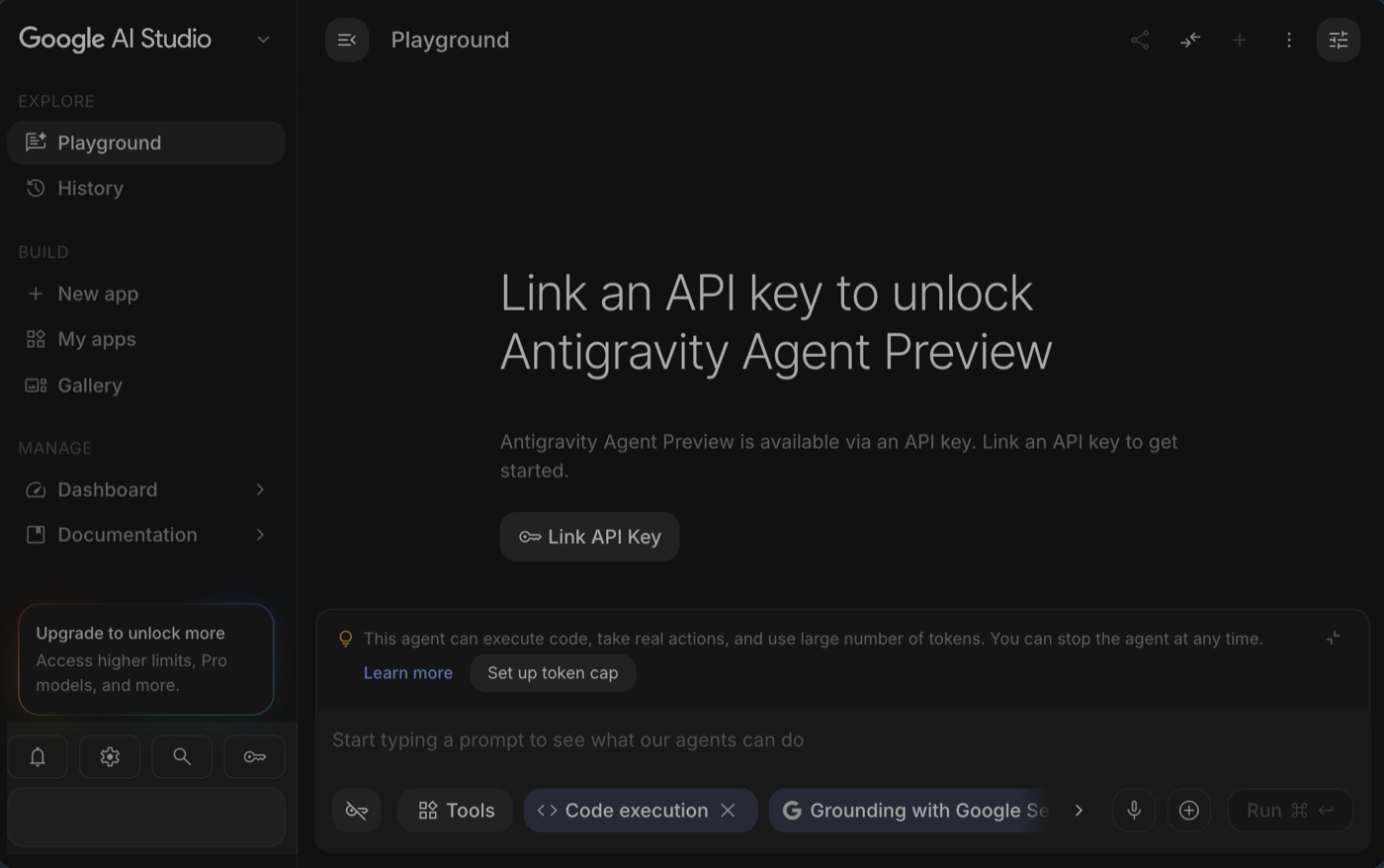
Task: Toggle the crossed-out link icon button
Action: point(357,811)
